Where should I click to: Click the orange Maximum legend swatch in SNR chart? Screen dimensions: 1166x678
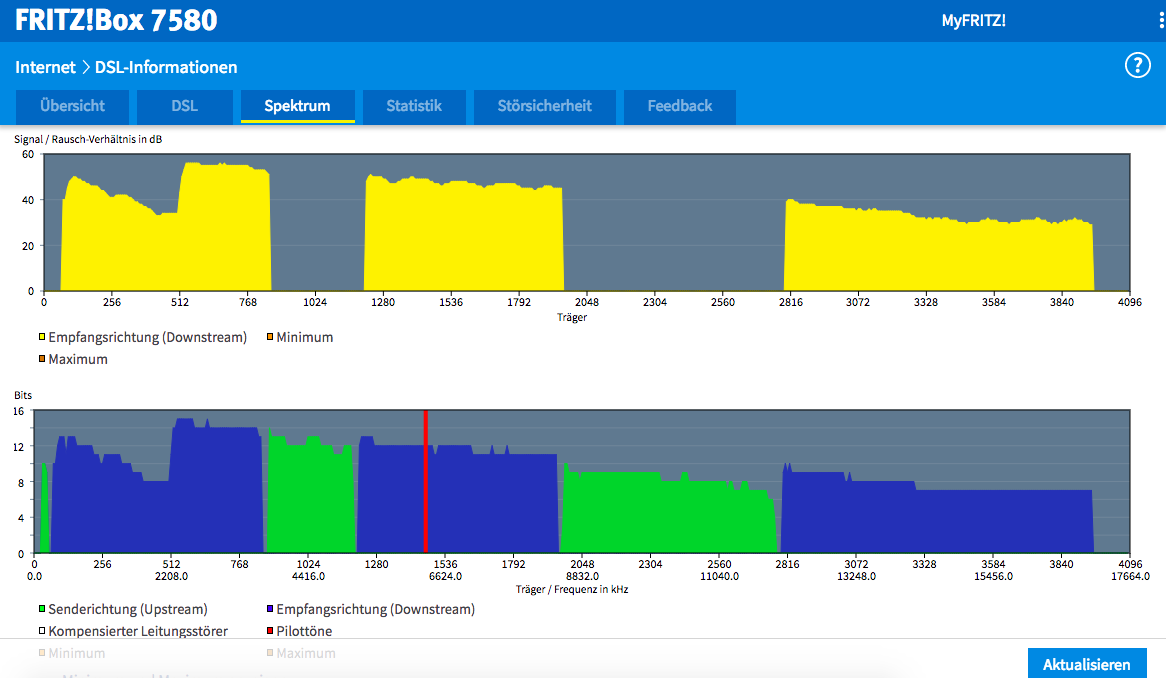[42, 359]
